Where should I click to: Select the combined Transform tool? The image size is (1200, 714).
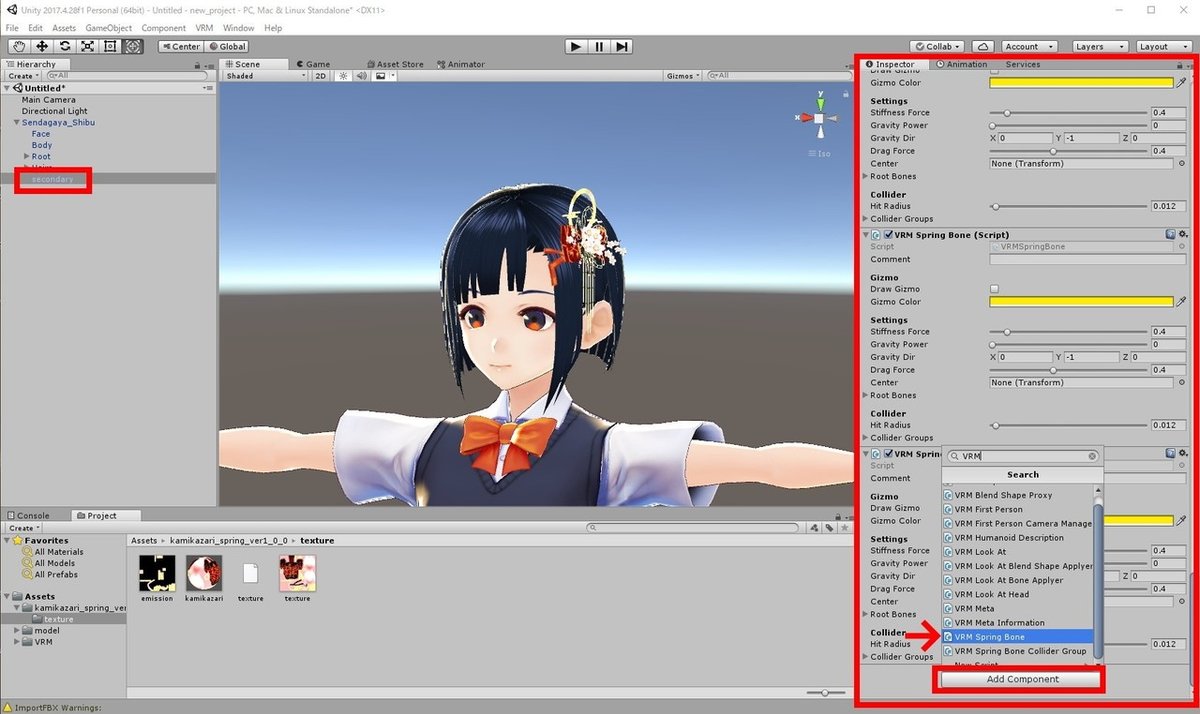133,46
